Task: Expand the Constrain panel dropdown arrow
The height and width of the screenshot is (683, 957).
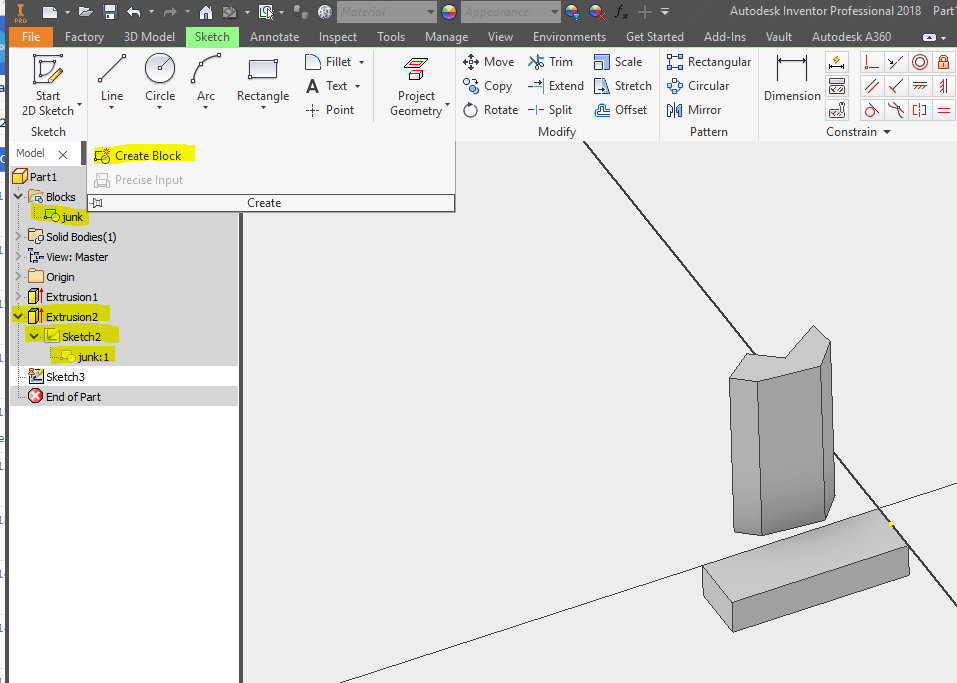Action: 887,132
